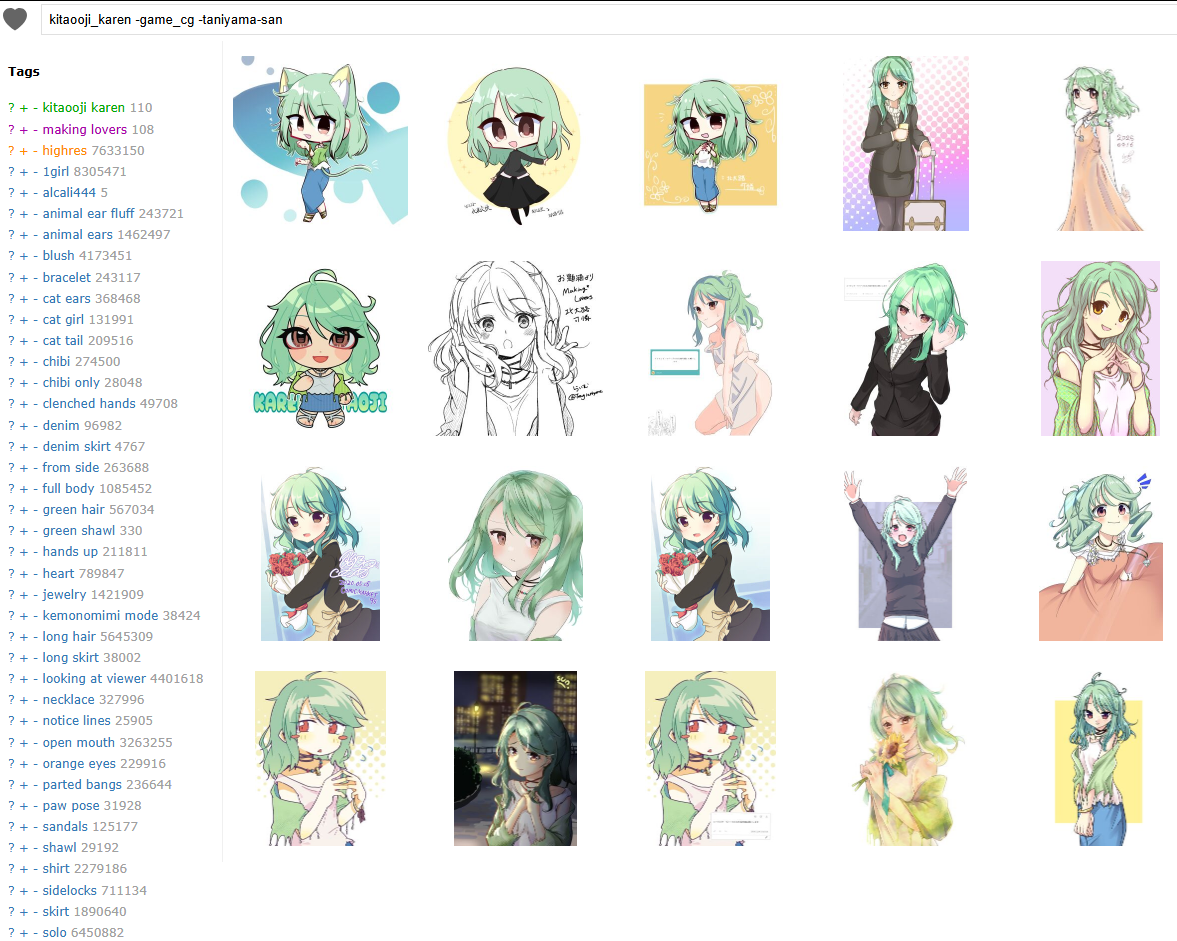Open the cat-eared chibi thumbnail on blue
Screen dimensions: 1177x941
click(x=321, y=141)
